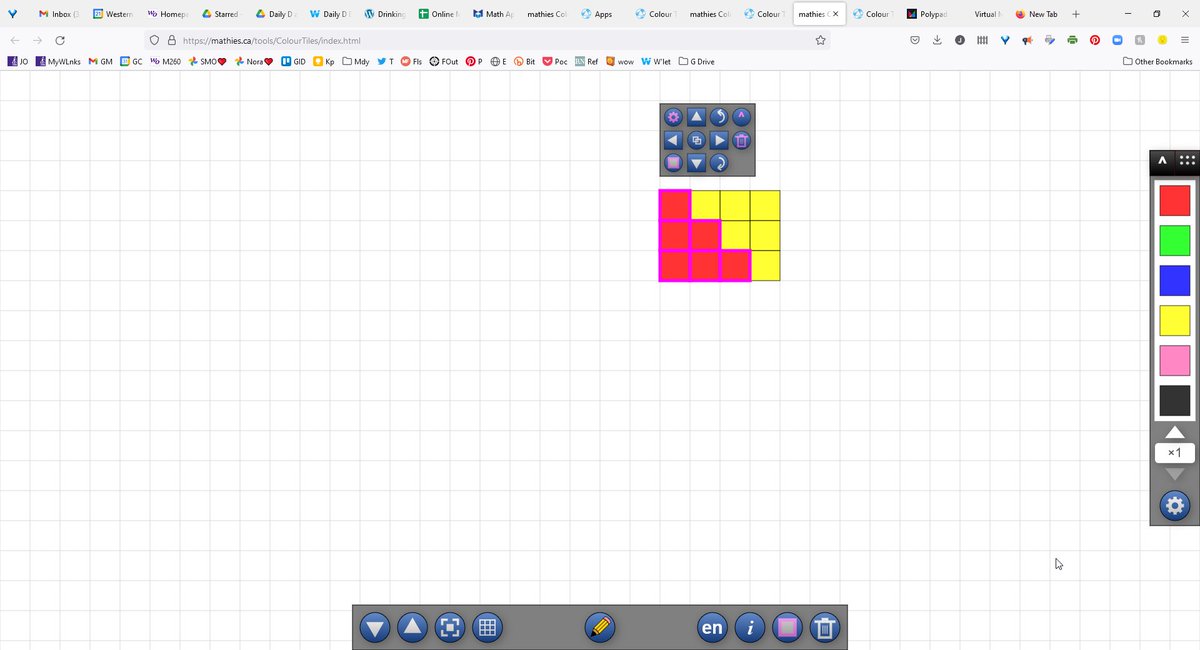Collapse the floating tile toolbar with caret
1200x650 pixels.
click(741, 116)
